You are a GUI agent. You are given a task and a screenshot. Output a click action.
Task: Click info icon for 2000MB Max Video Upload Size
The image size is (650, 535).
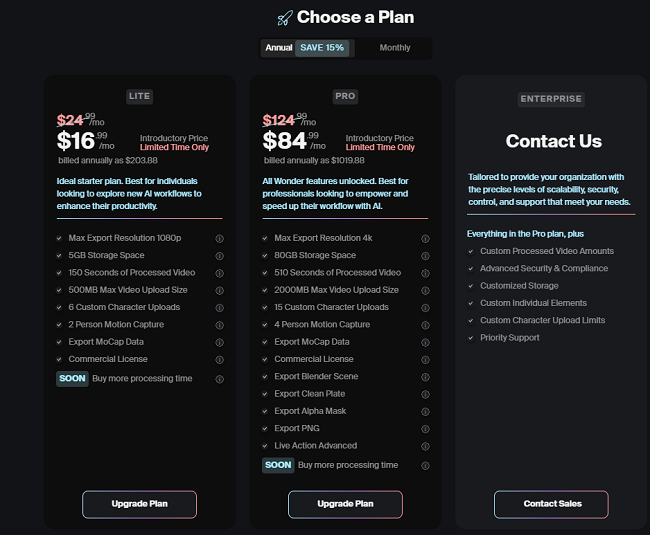(425, 291)
